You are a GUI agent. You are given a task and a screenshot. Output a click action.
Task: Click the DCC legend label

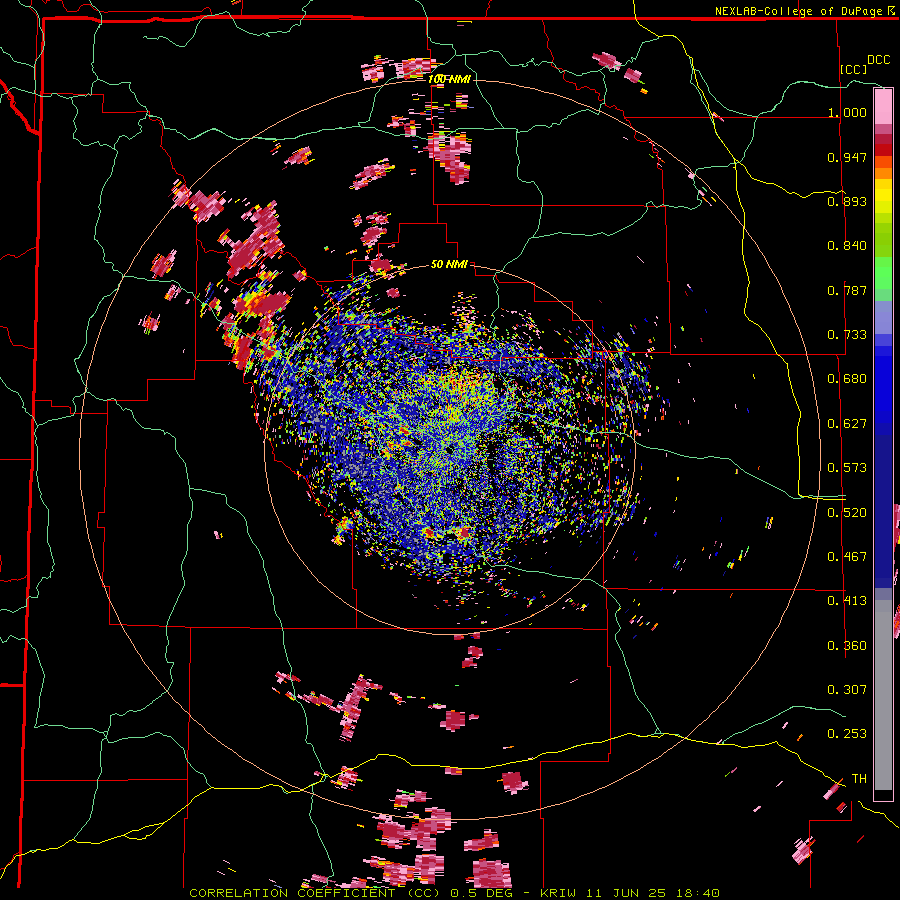[878, 60]
